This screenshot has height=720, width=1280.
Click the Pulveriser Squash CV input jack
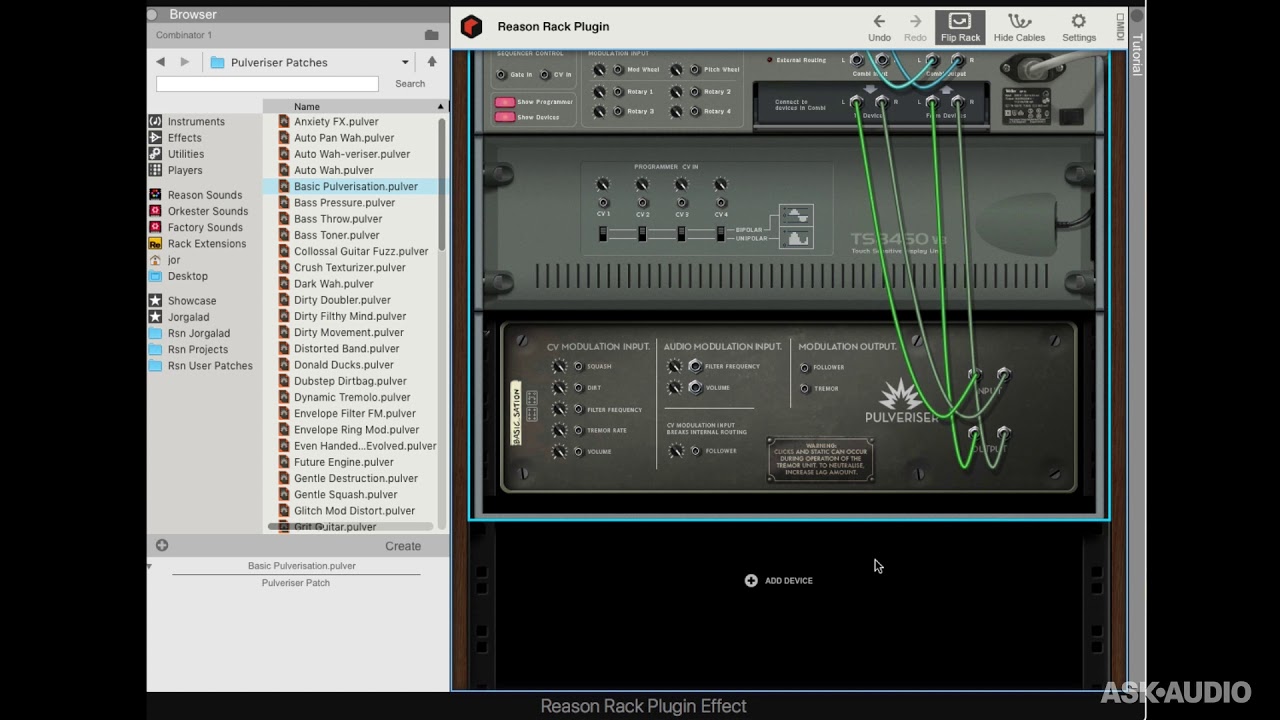tap(578, 366)
